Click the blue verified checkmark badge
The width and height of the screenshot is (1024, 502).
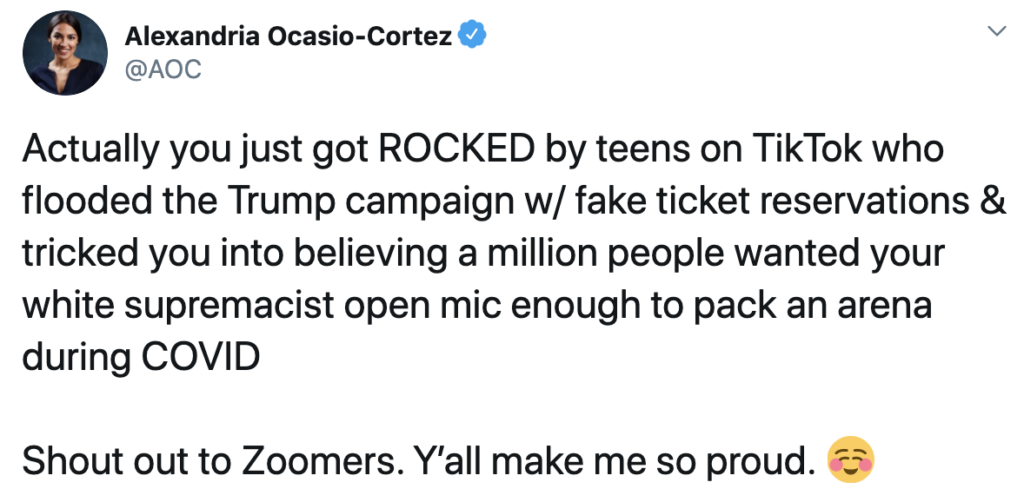click(x=471, y=37)
